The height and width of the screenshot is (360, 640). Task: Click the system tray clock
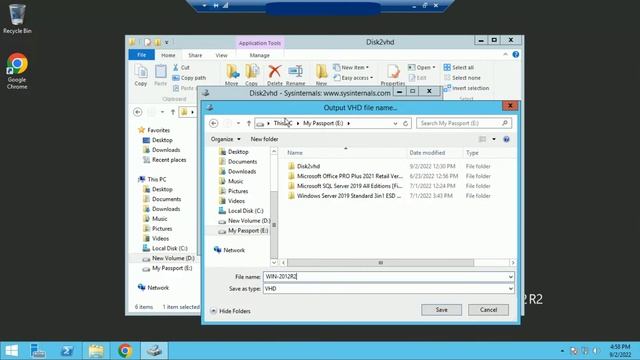click(x=620, y=351)
